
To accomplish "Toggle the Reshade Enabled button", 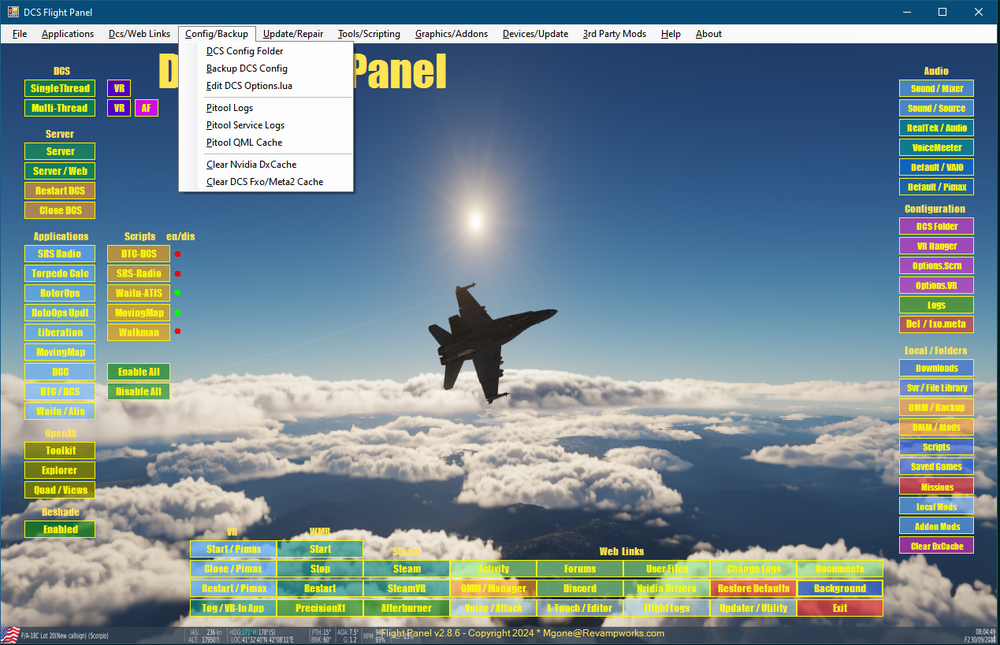I will coord(60,530).
